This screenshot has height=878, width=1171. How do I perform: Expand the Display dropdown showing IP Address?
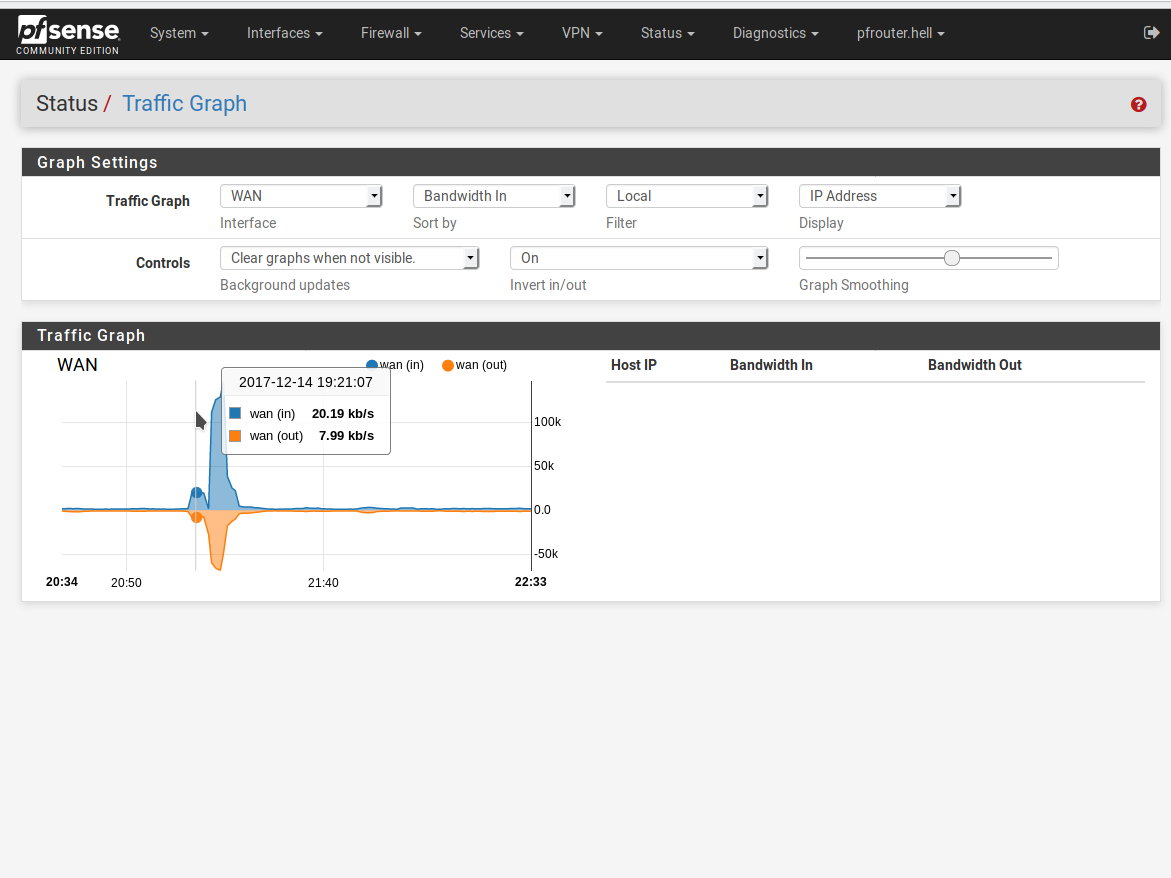pyautogui.click(x=880, y=196)
